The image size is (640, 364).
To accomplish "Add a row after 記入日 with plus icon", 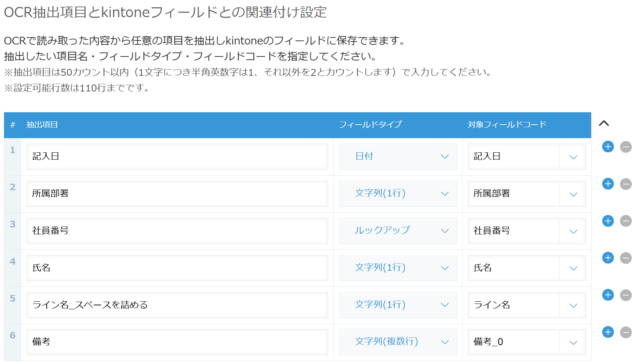I will tap(608, 147).
